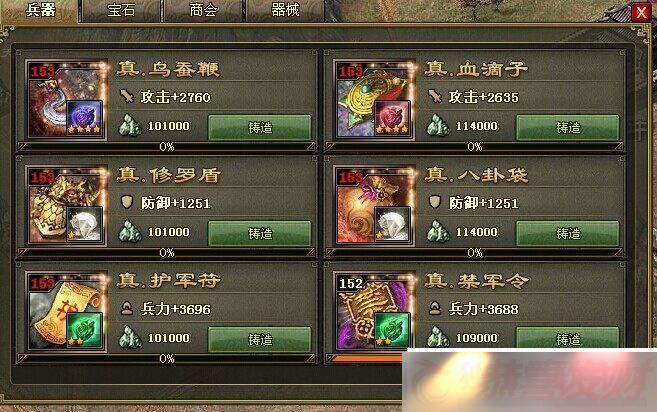Screen dimensions: 657x412
Task: Forge 真.乌蚕鞭 with the 铸造 button
Action: (x=260, y=127)
